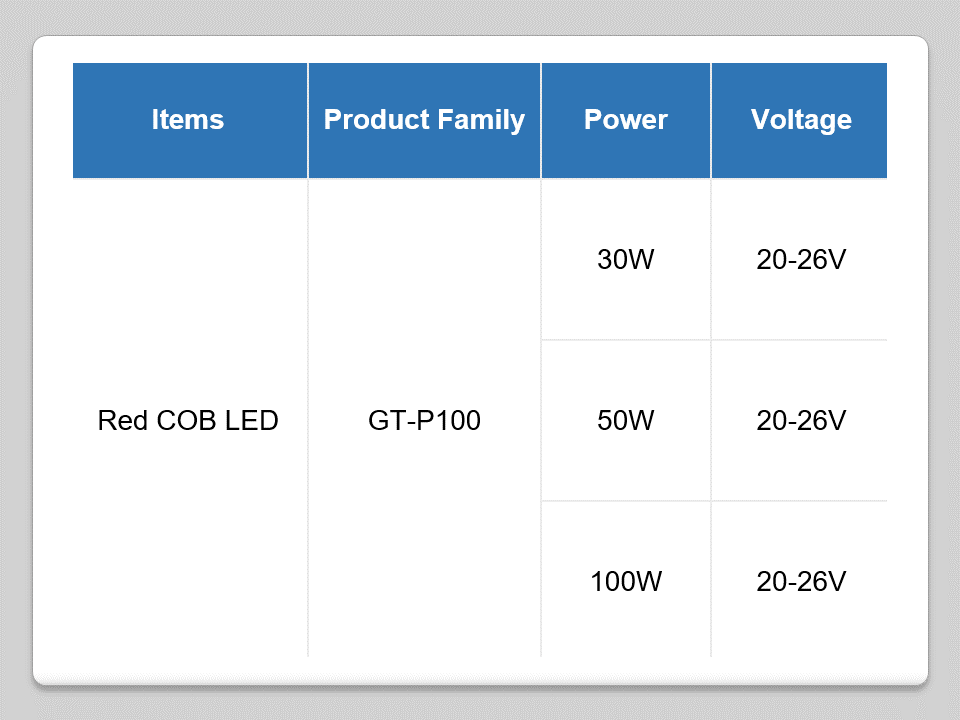Select the 20-26V cell in the 100W row
The height and width of the screenshot is (720, 960).
(800, 581)
